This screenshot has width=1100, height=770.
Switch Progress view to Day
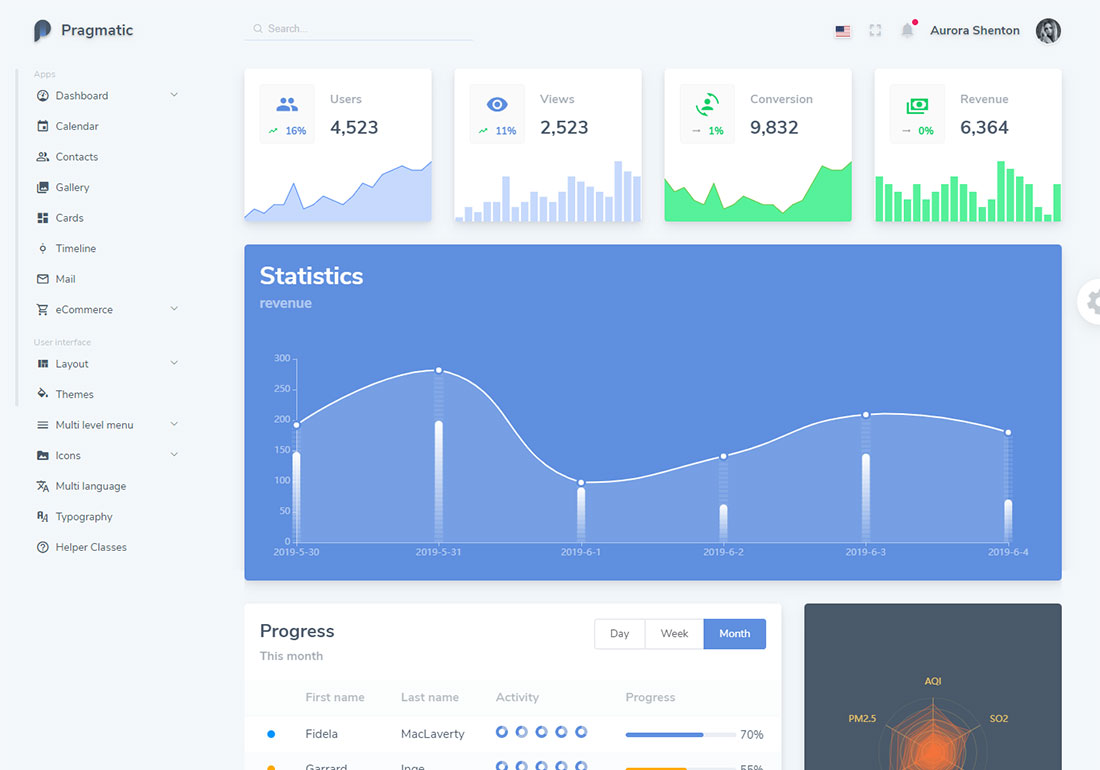tap(619, 633)
